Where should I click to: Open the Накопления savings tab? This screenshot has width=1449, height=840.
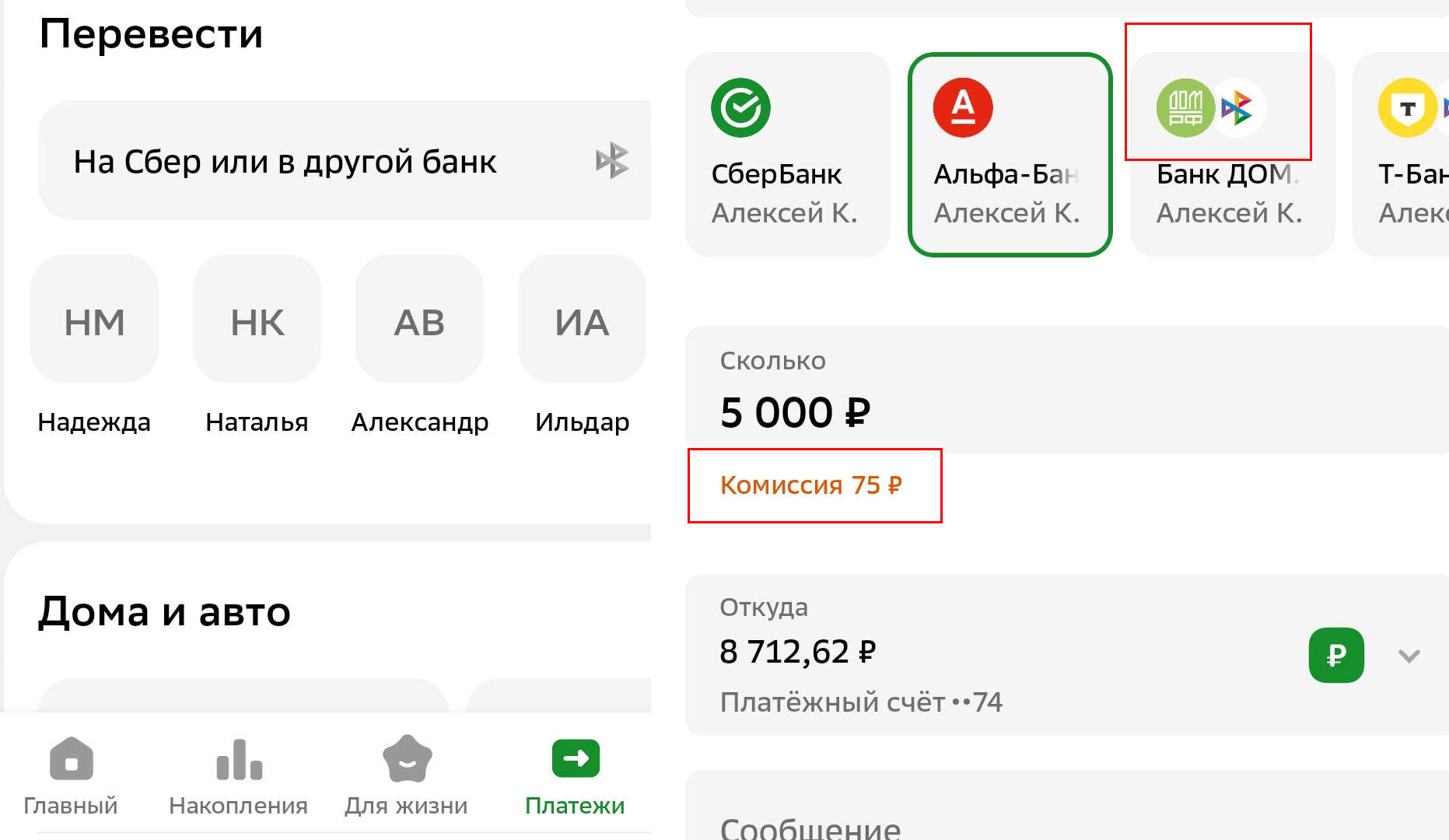pos(239,759)
